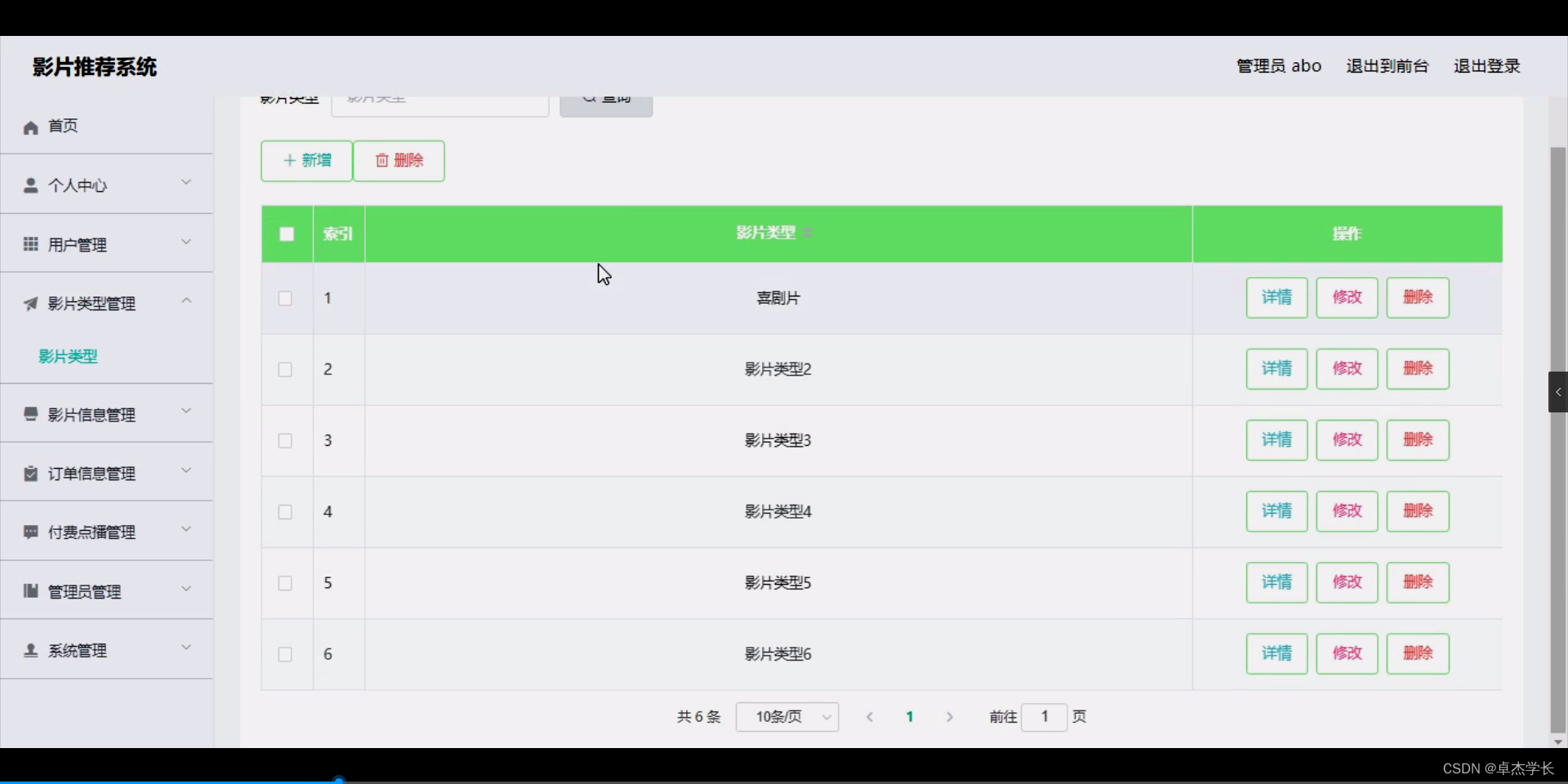Screen dimensions: 1568x784
Task: Click the 系统管理 person icon
Action: click(x=30, y=650)
